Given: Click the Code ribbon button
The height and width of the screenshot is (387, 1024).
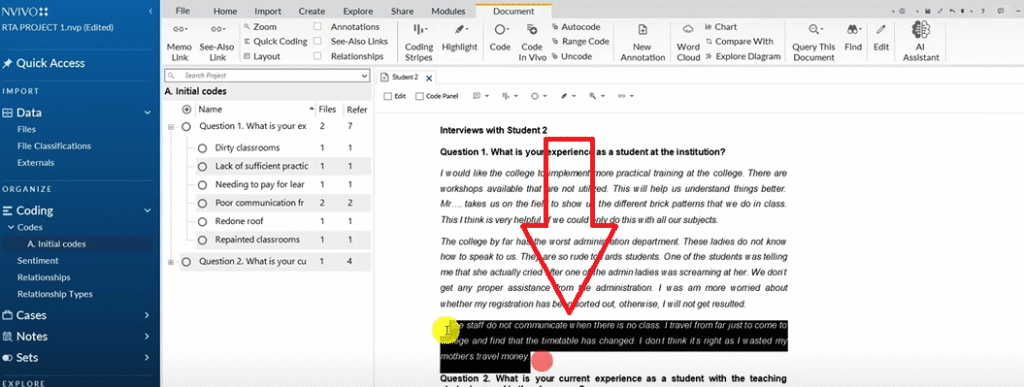Looking at the screenshot, I should [x=500, y=39].
